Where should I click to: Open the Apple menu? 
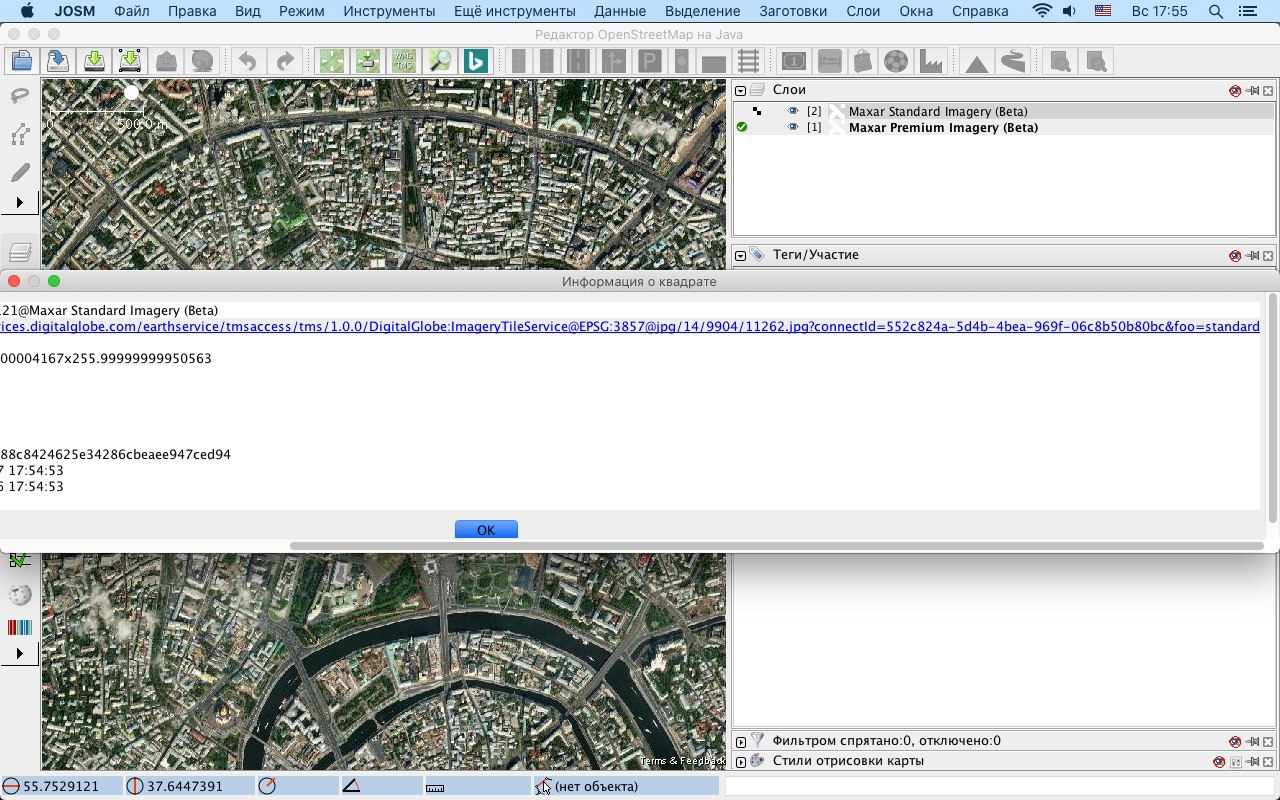[27, 12]
